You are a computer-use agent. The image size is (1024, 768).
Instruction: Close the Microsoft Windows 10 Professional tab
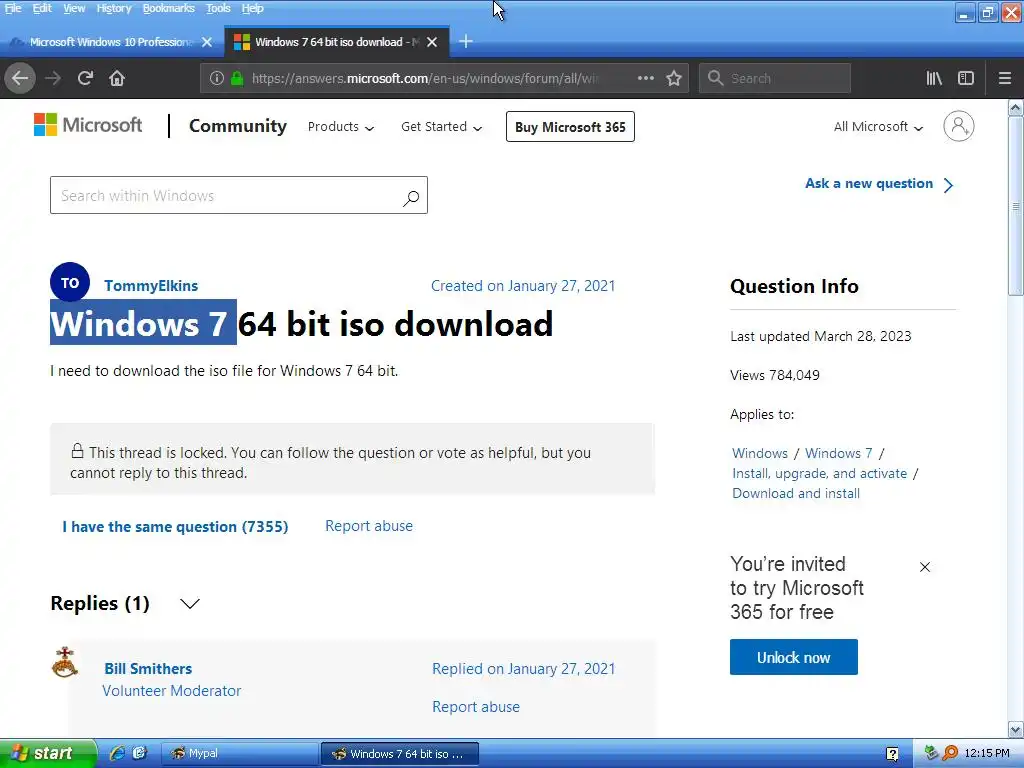(207, 42)
